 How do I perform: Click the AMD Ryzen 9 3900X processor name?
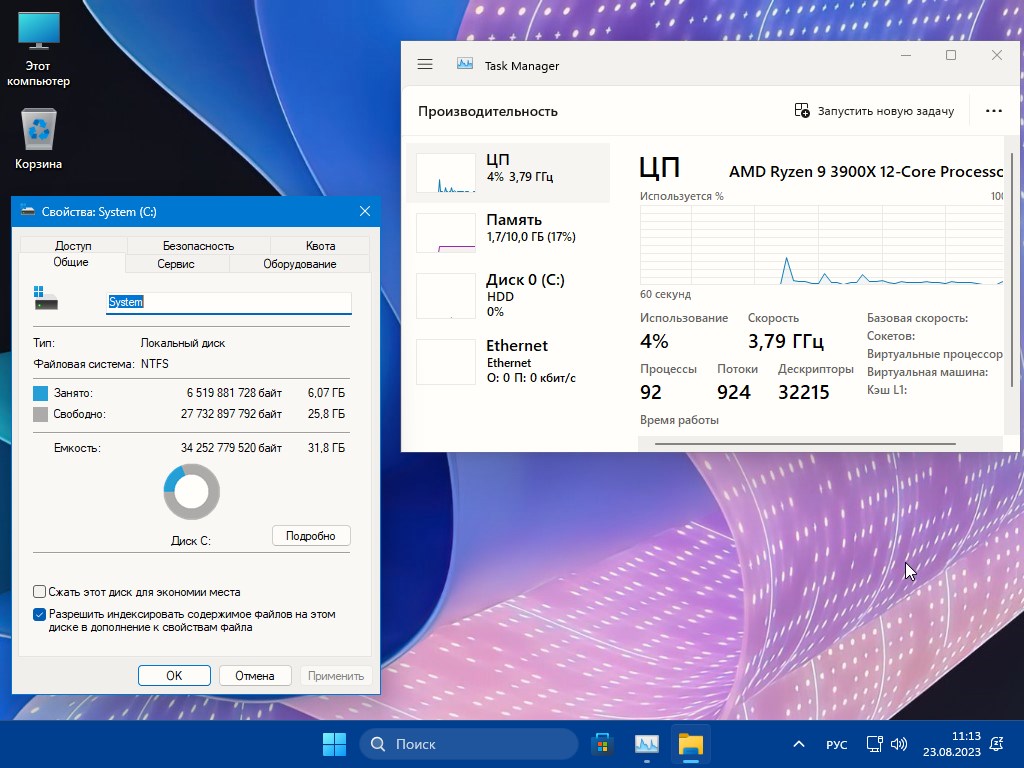click(866, 172)
